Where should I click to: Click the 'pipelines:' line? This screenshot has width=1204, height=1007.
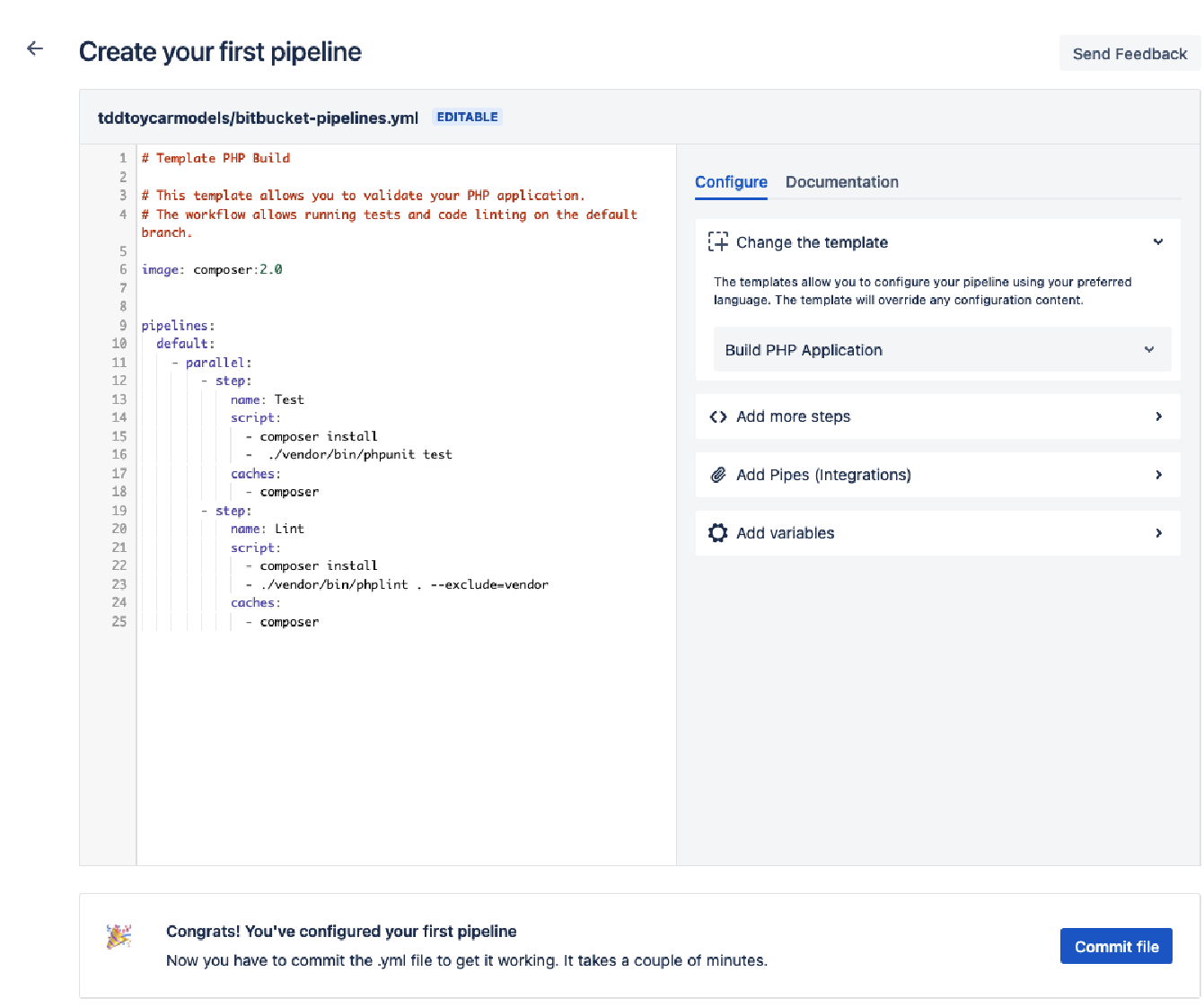tap(178, 325)
